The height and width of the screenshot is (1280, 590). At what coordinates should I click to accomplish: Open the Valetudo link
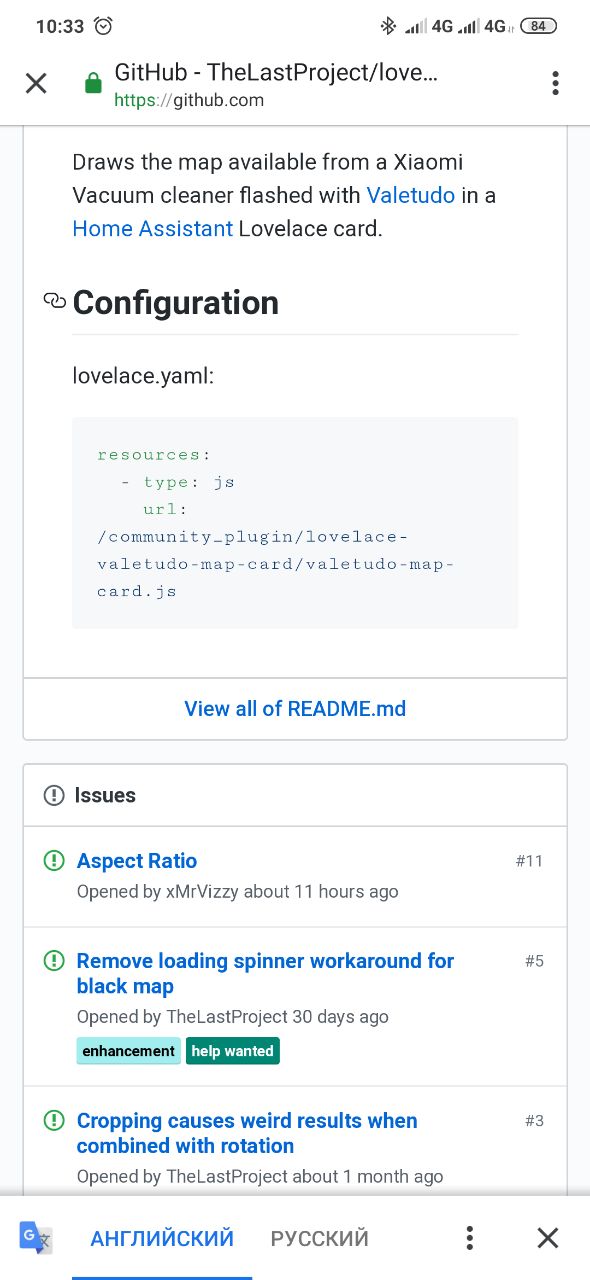pyautogui.click(x=411, y=195)
